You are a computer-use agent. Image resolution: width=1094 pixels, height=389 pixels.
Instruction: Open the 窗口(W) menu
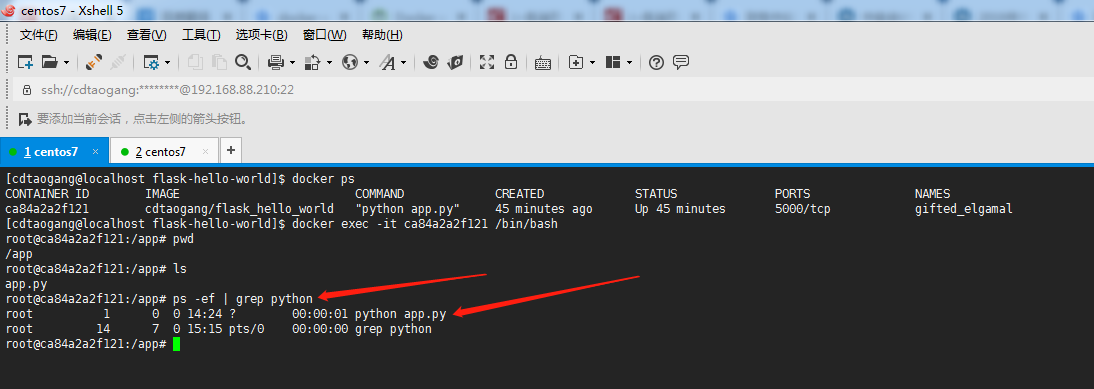[x=324, y=35]
